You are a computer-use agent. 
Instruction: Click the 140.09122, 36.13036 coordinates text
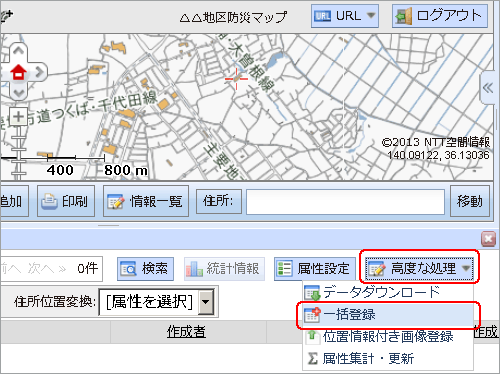click(438, 155)
